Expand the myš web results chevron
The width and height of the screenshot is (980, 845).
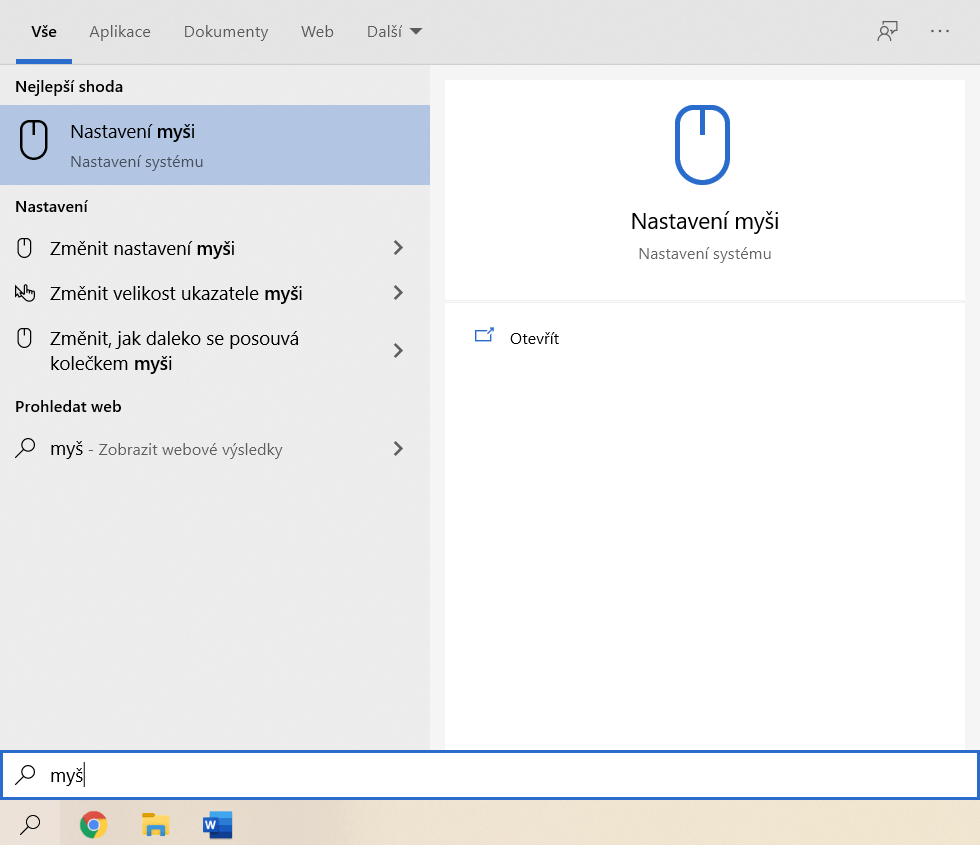398,448
